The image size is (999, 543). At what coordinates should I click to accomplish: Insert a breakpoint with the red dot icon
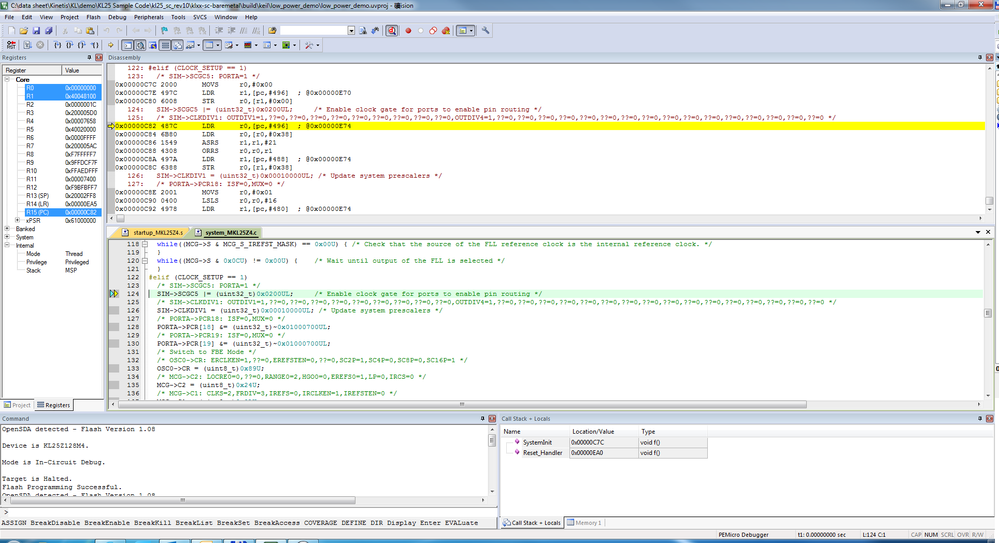[x=408, y=31]
